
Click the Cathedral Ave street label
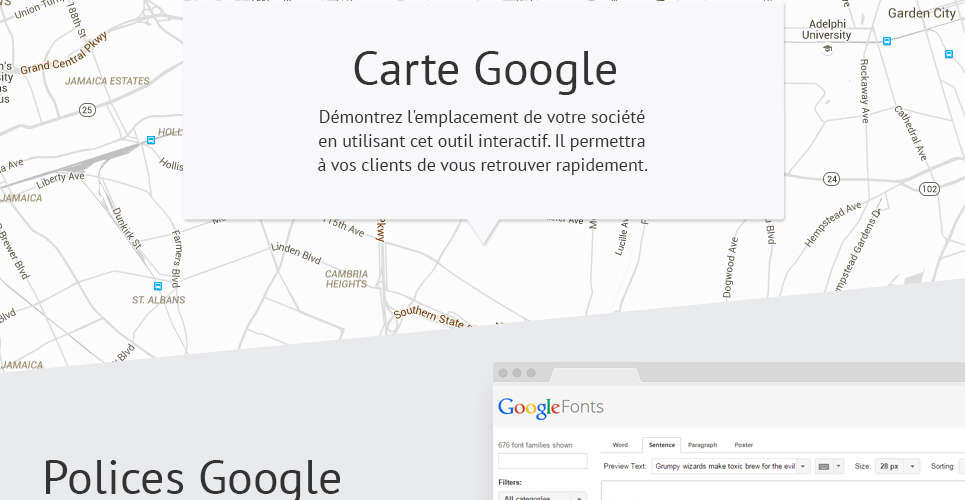point(911,134)
